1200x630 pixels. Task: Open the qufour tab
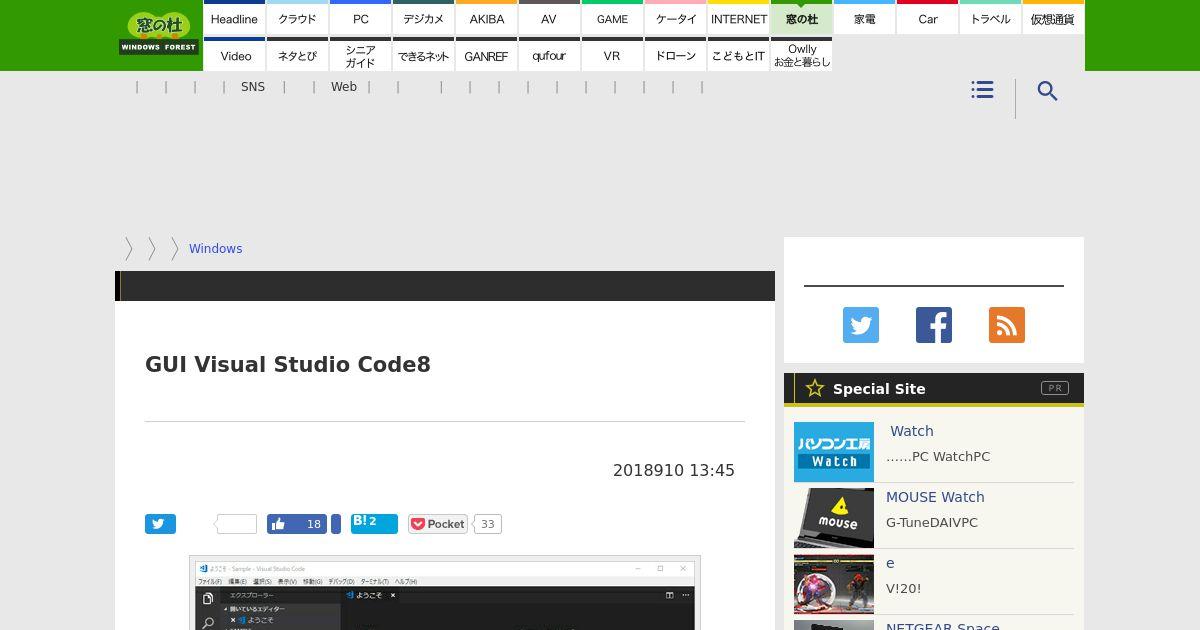[549, 55]
